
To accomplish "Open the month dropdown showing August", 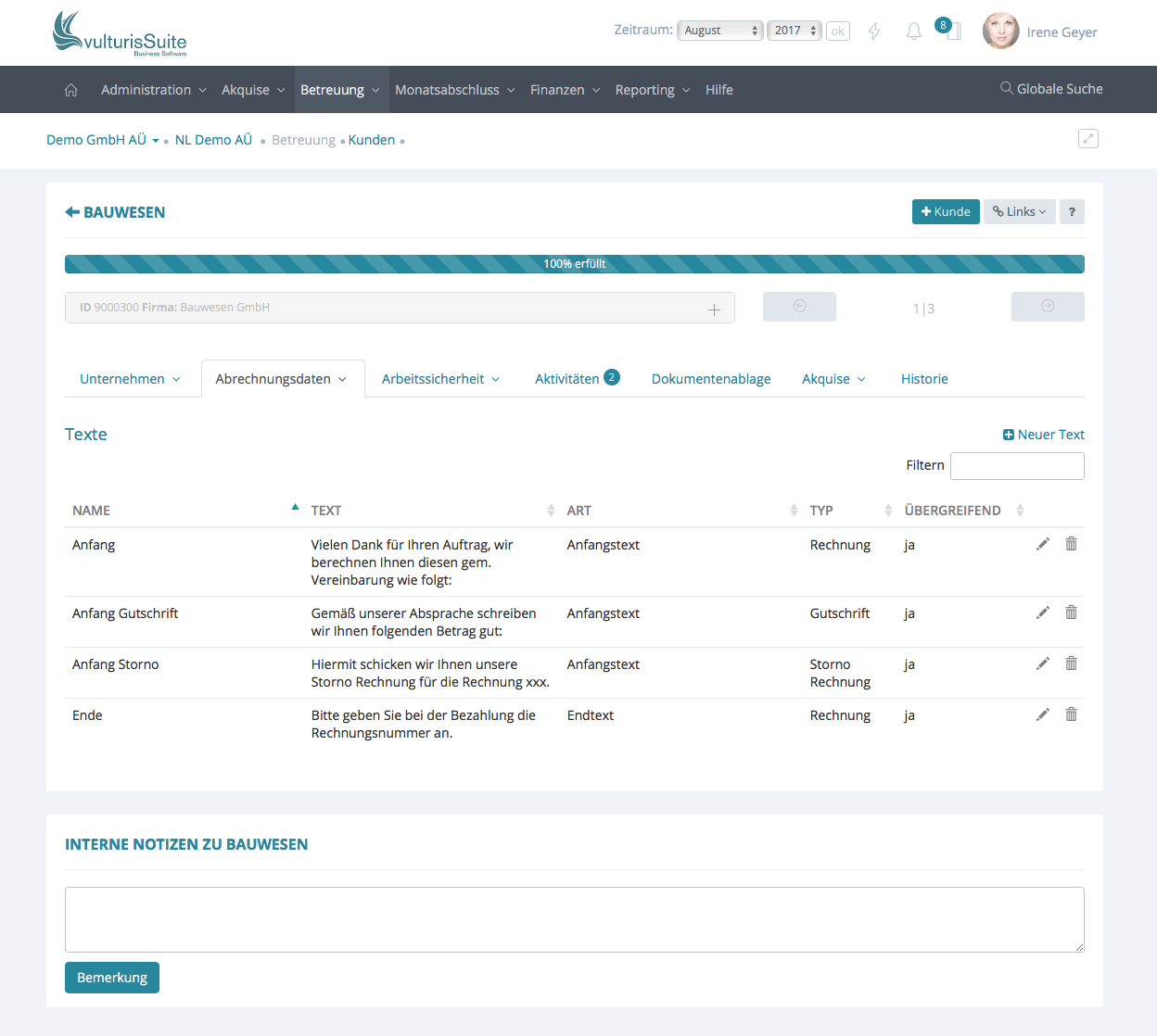I will [720, 31].
